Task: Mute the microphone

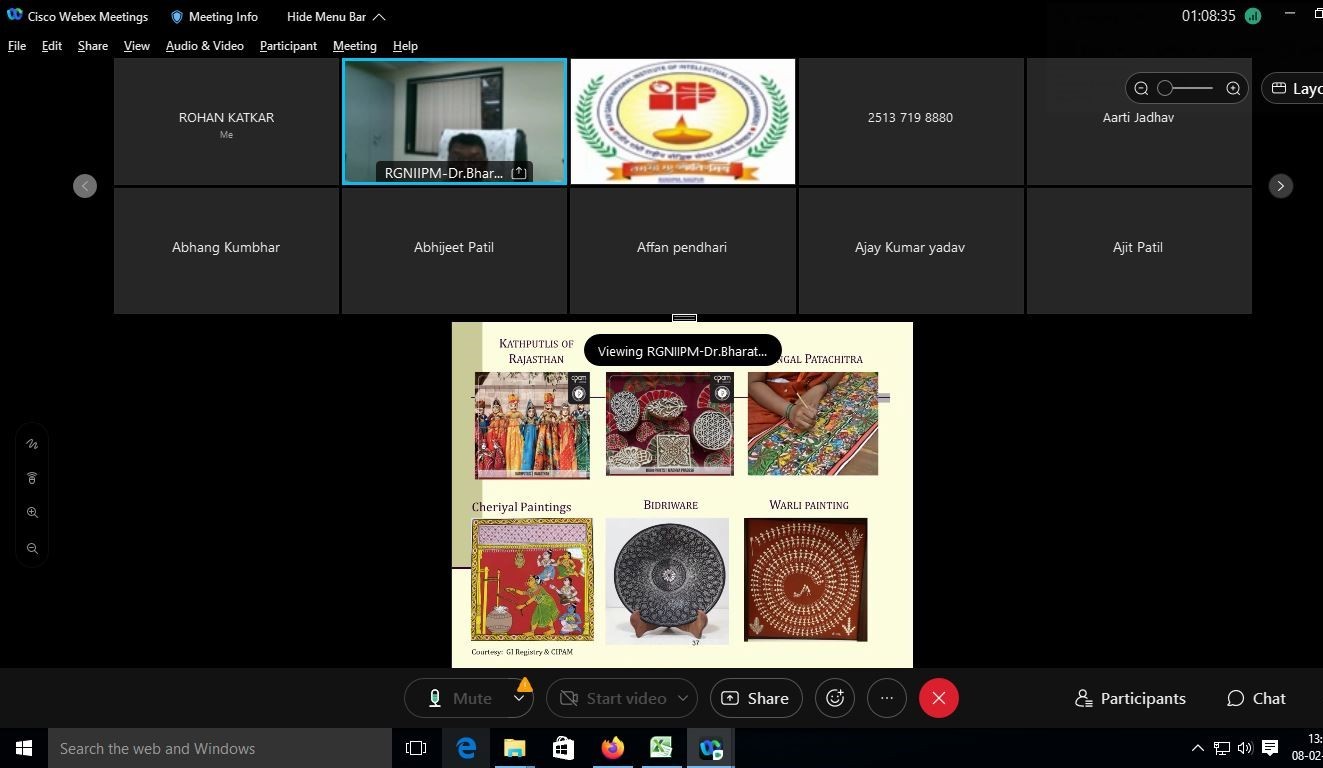Action: (459, 698)
